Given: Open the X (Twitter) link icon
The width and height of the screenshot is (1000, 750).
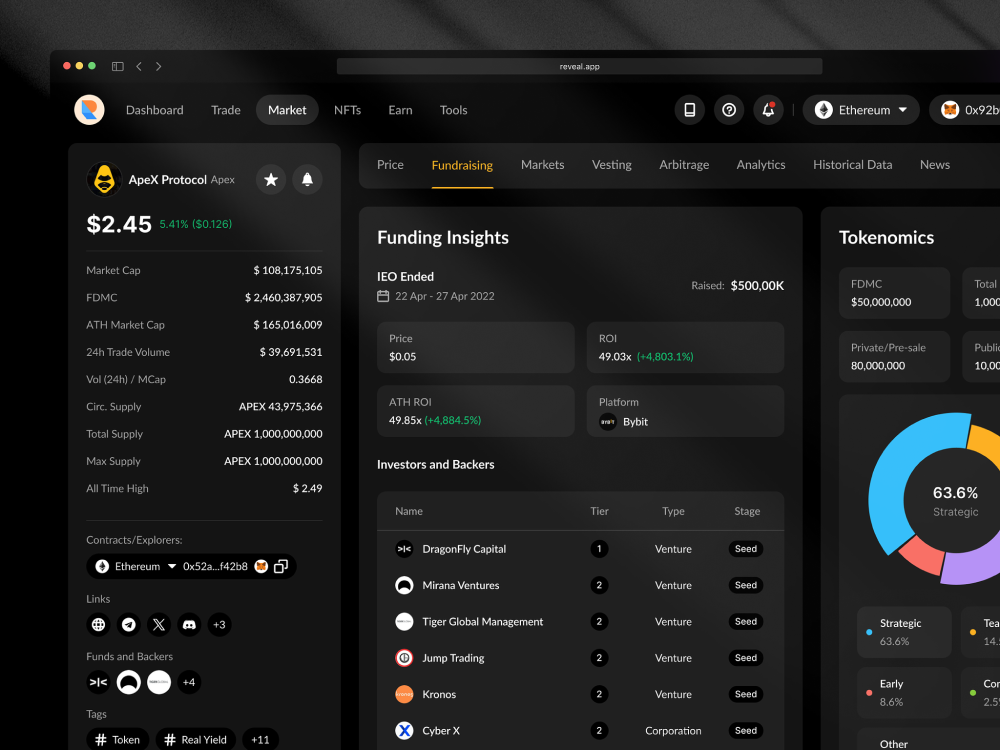Looking at the screenshot, I should [159, 624].
